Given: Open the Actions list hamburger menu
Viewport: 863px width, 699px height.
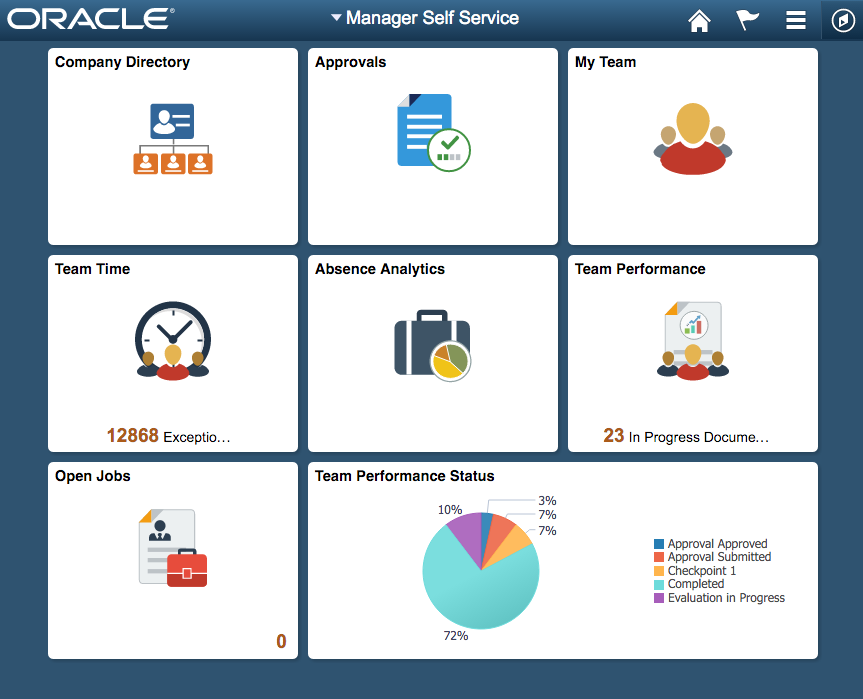Looking at the screenshot, I should [795, 21].
